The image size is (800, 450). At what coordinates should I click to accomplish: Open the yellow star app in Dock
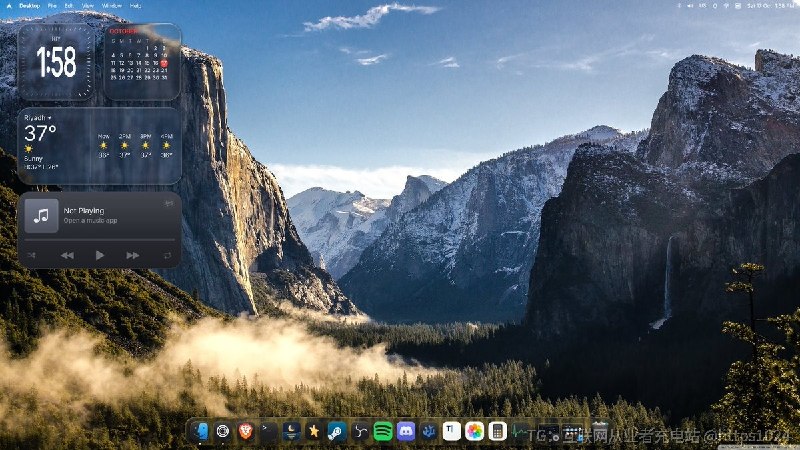(314, 432)
